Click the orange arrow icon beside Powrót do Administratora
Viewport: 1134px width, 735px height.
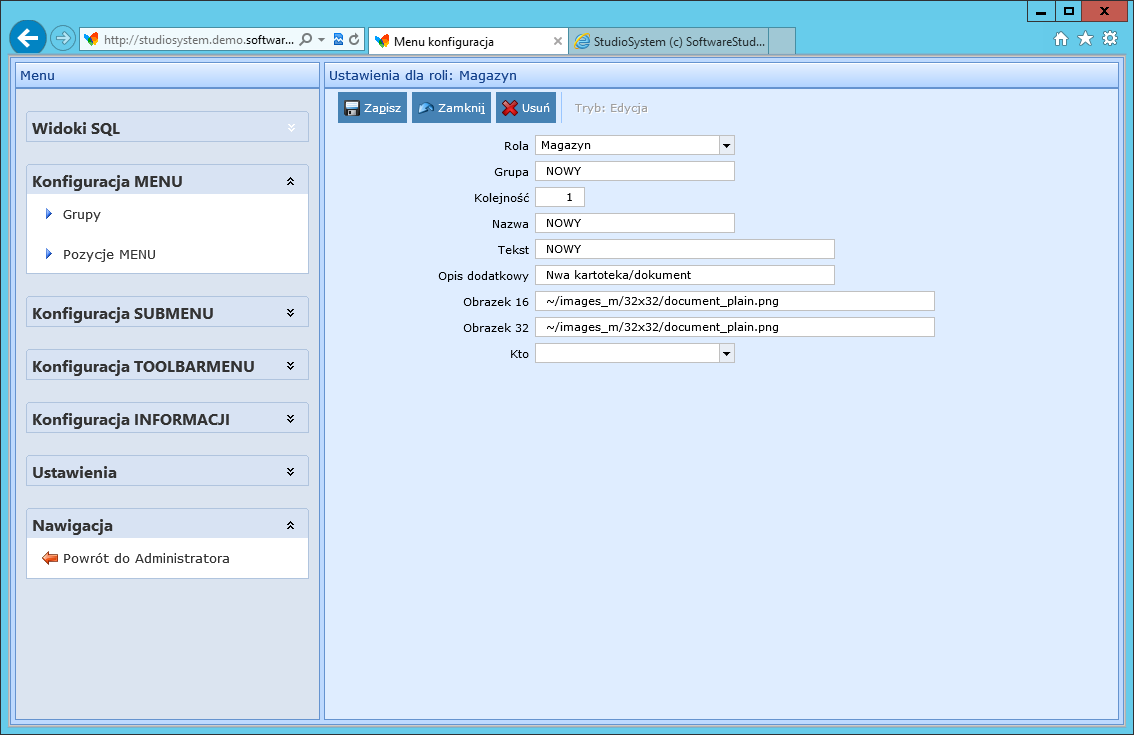click(50, 558)
